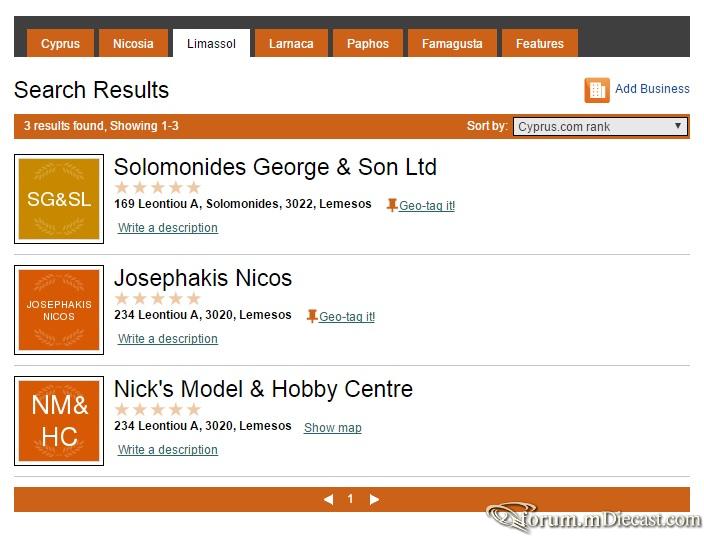Expand the Sort by Cyprus.com rank dropdown
704x536 pixels.
pos(600,127)
